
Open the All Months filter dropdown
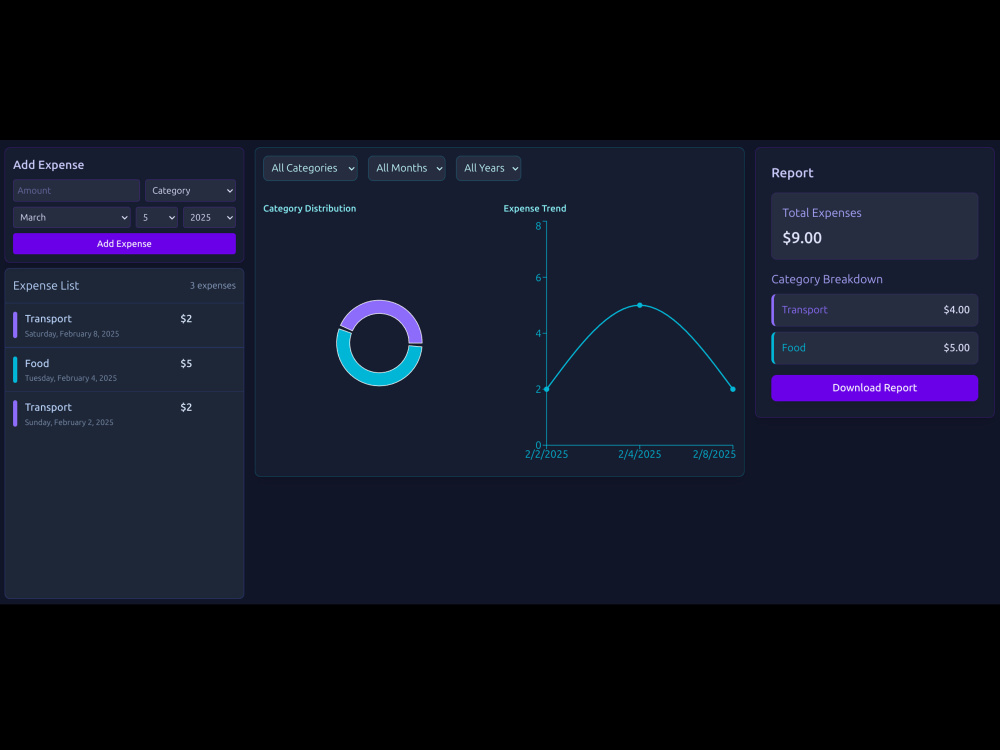[x=406, y=168]
